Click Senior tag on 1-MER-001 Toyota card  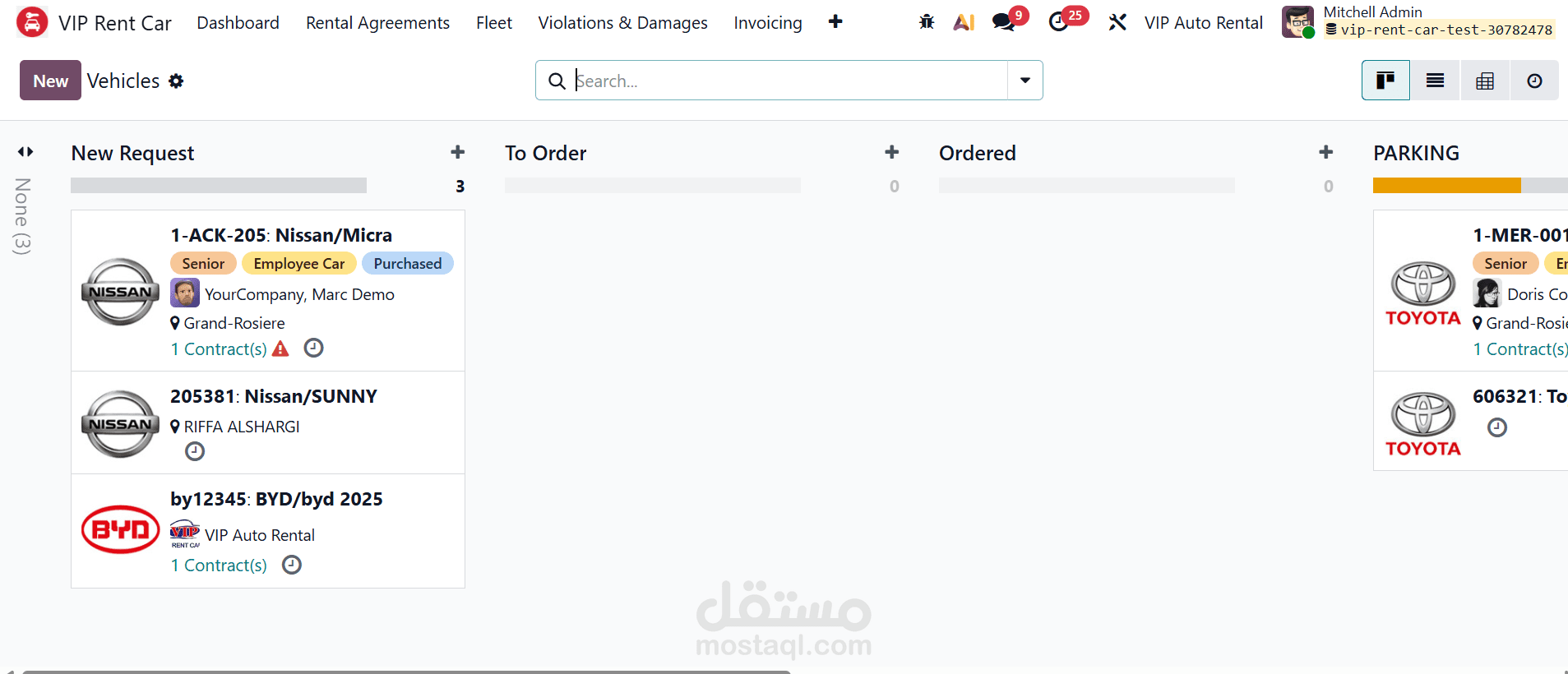click(x=1506, y=263)
